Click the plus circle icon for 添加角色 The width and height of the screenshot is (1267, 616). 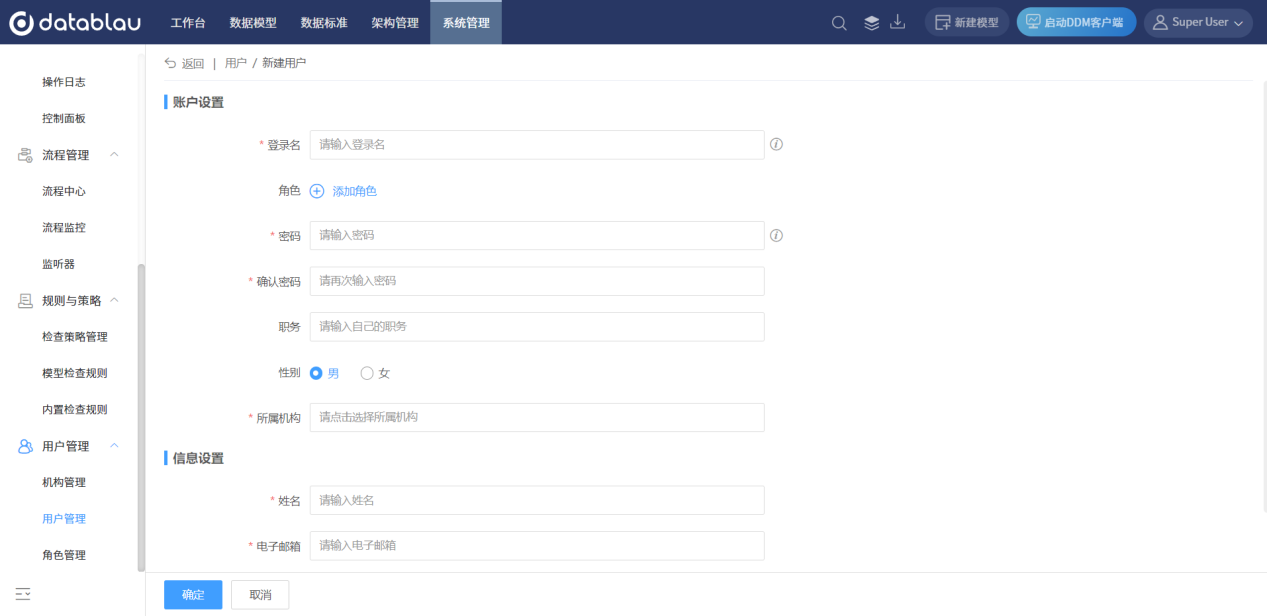[x=317, y=191]
